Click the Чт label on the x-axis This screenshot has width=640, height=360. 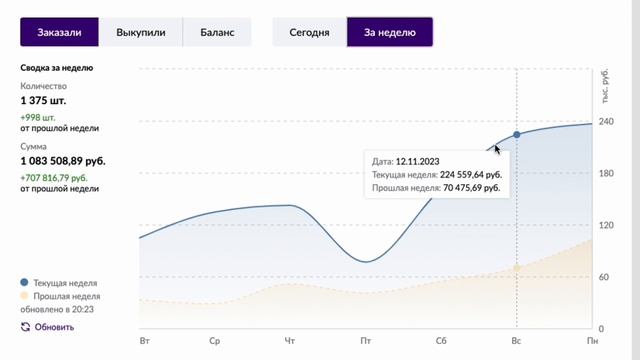click(290, 341)
